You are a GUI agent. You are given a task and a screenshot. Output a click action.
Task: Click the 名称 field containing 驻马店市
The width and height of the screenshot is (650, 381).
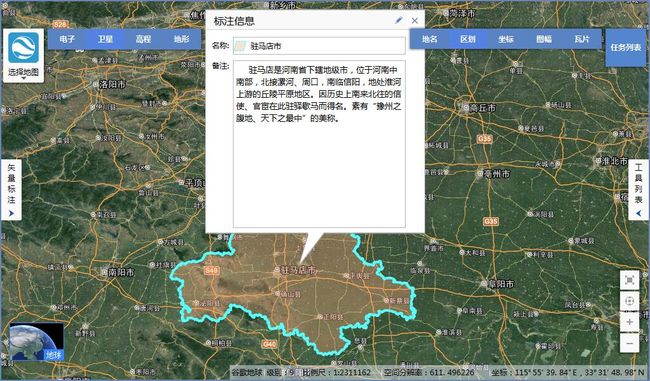coord(319,46)
